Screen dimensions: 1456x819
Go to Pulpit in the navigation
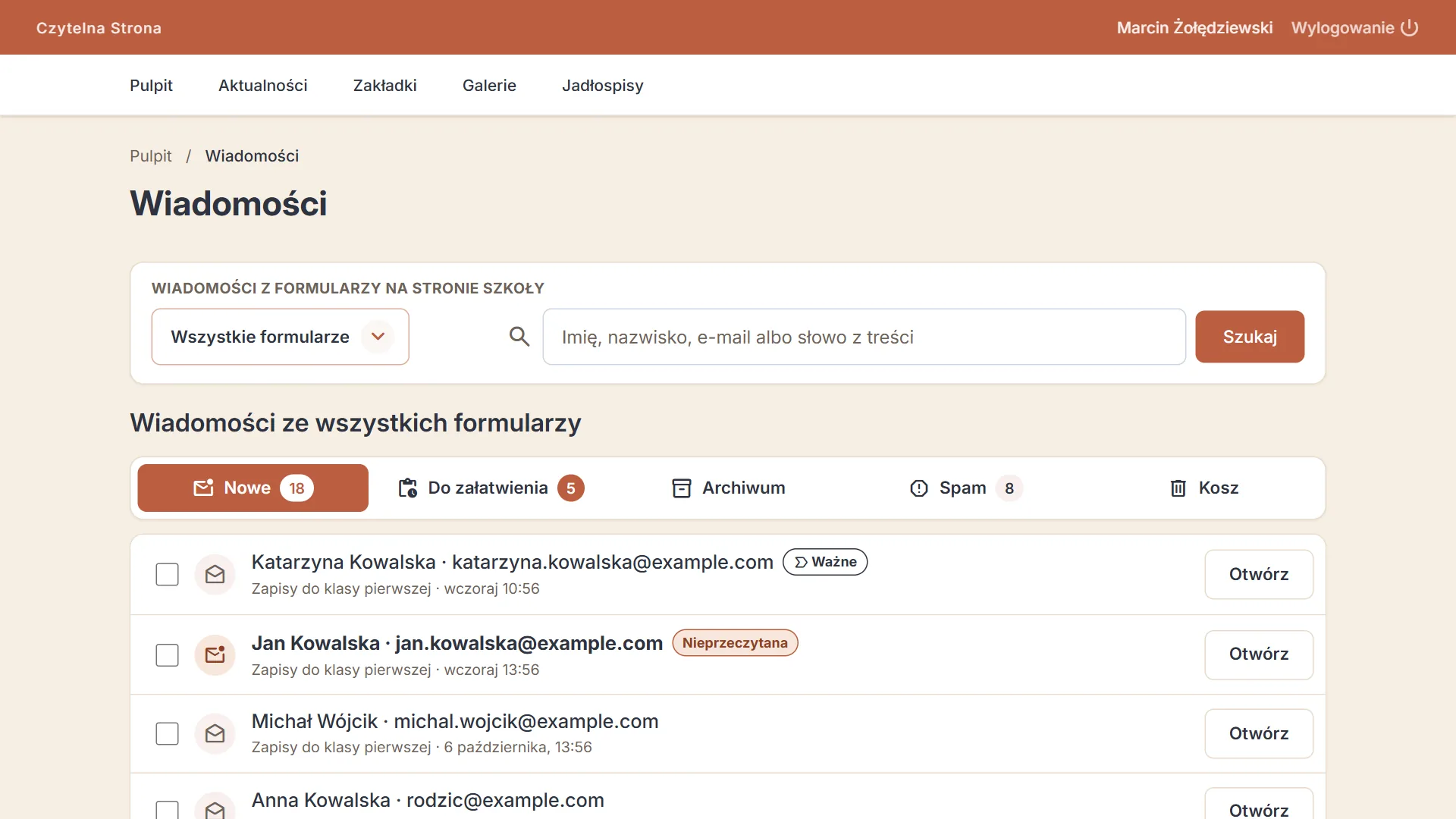point(151,86)
